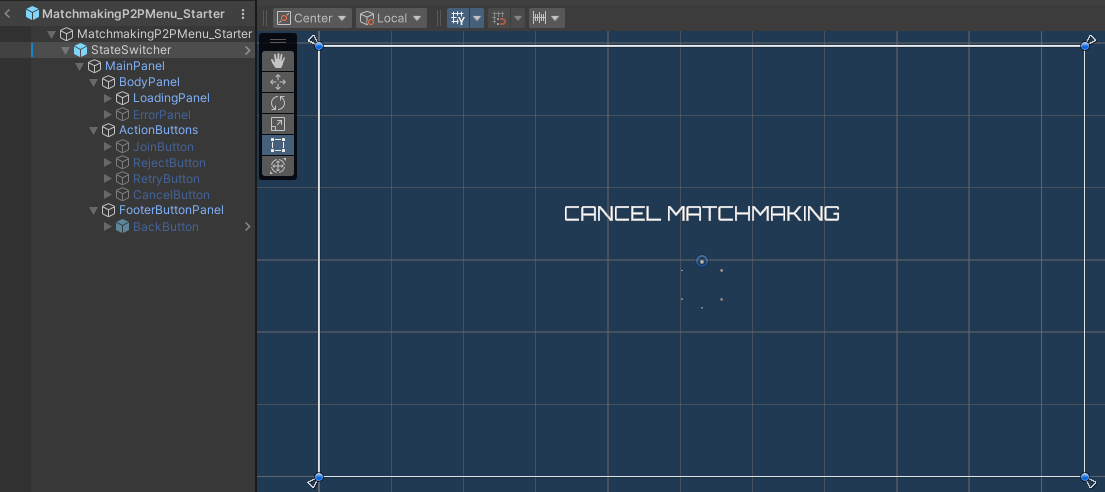This screenshot has height=492, width=1105.
Task: Click the MatchmakingP2PMenu_Starter prefab header title
Action: click(x=133, y=13)
